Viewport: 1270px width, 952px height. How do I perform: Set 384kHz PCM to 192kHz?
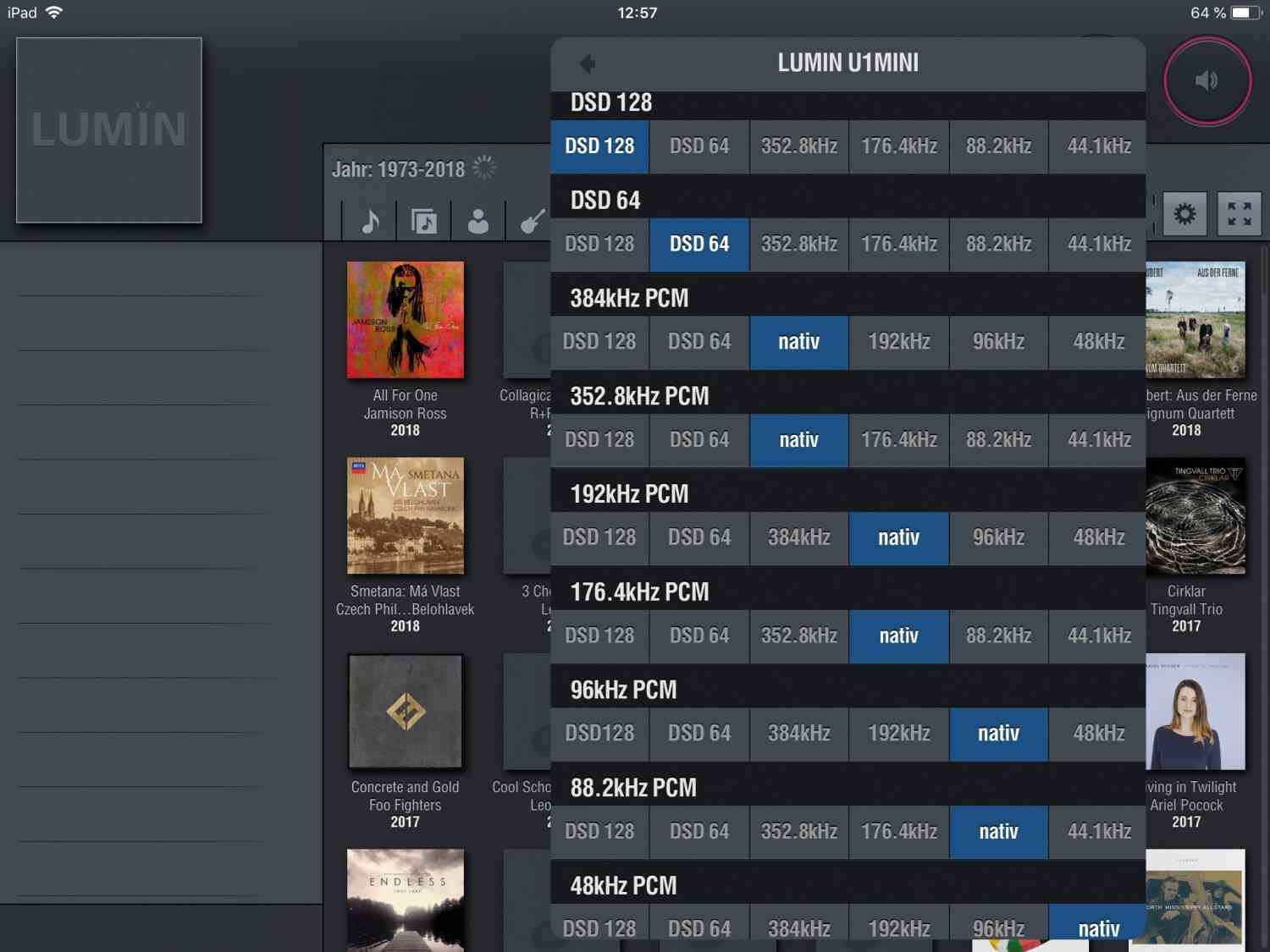pyautogui.click(x=898, y=342)
